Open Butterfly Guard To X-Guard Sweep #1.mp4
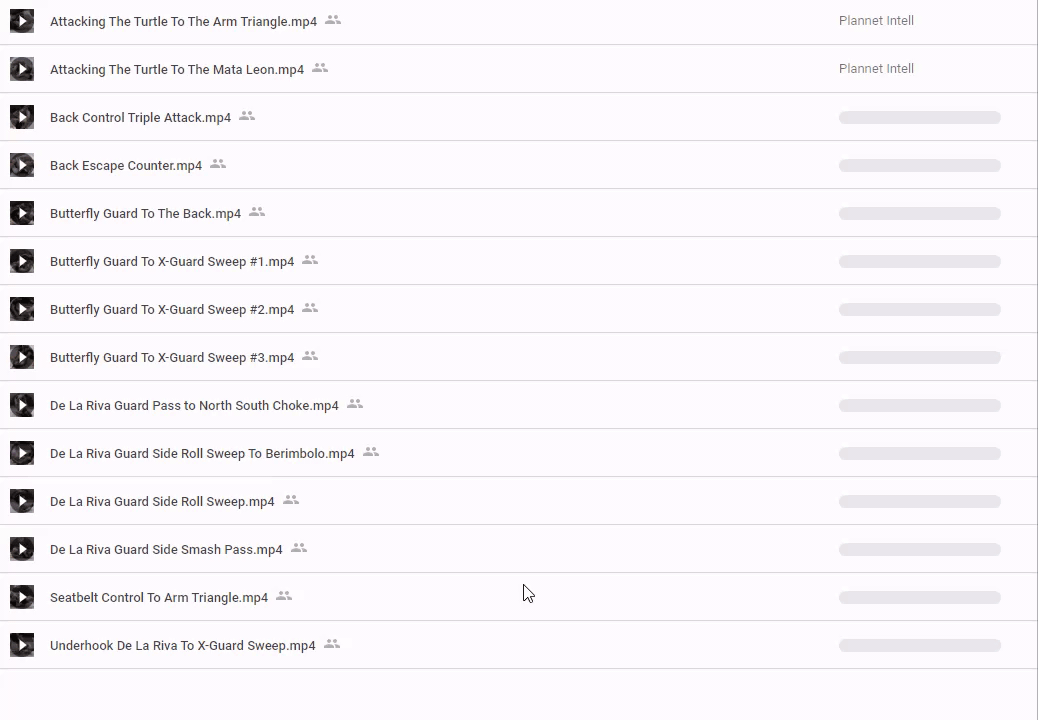The image size is (1038, 720). (172, 262)
